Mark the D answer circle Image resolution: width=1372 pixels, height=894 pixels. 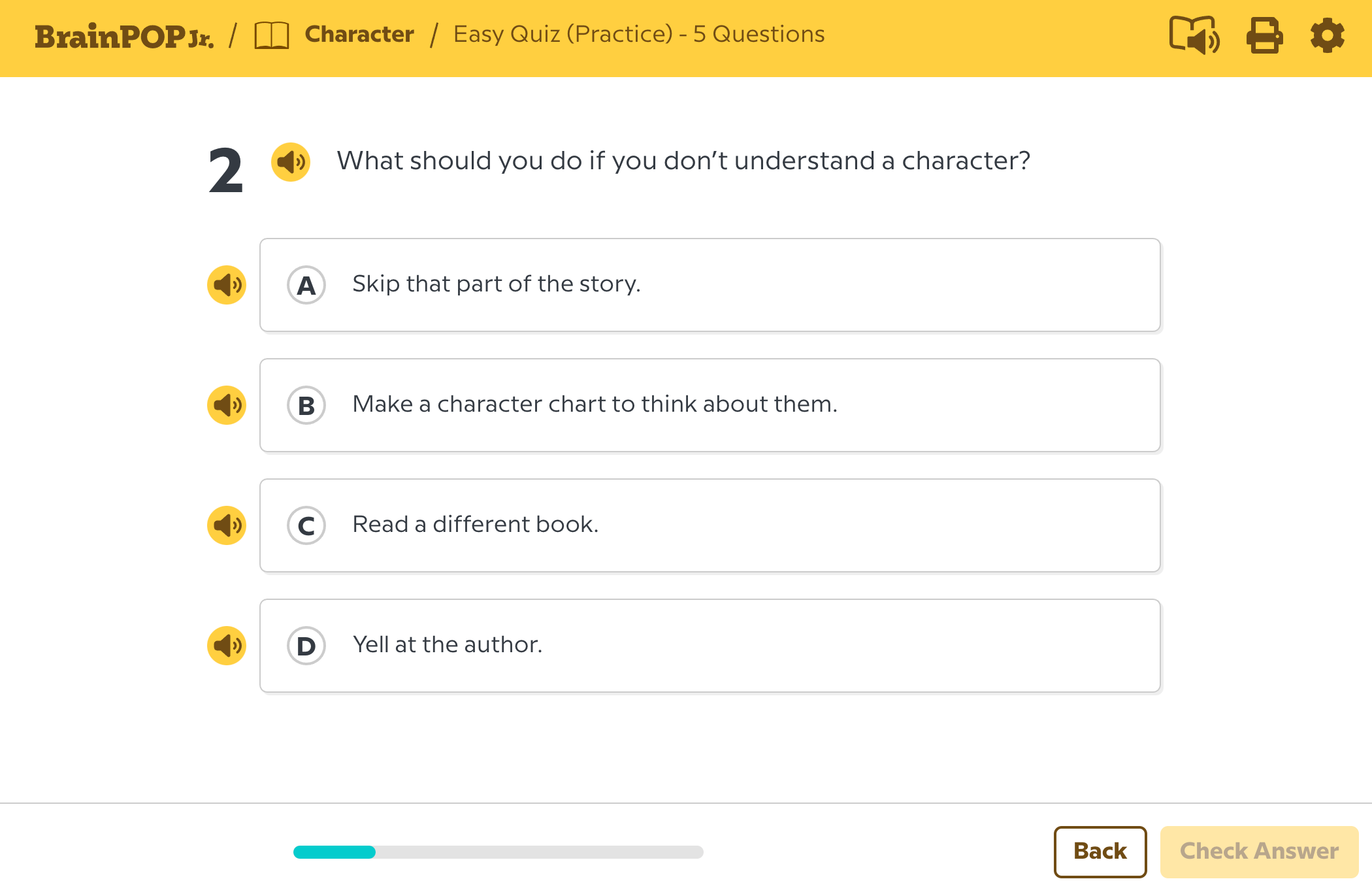point(306,646)
